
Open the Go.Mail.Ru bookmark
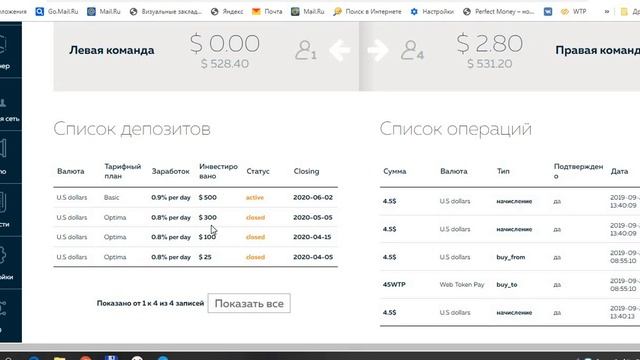[x=57, y=11]
